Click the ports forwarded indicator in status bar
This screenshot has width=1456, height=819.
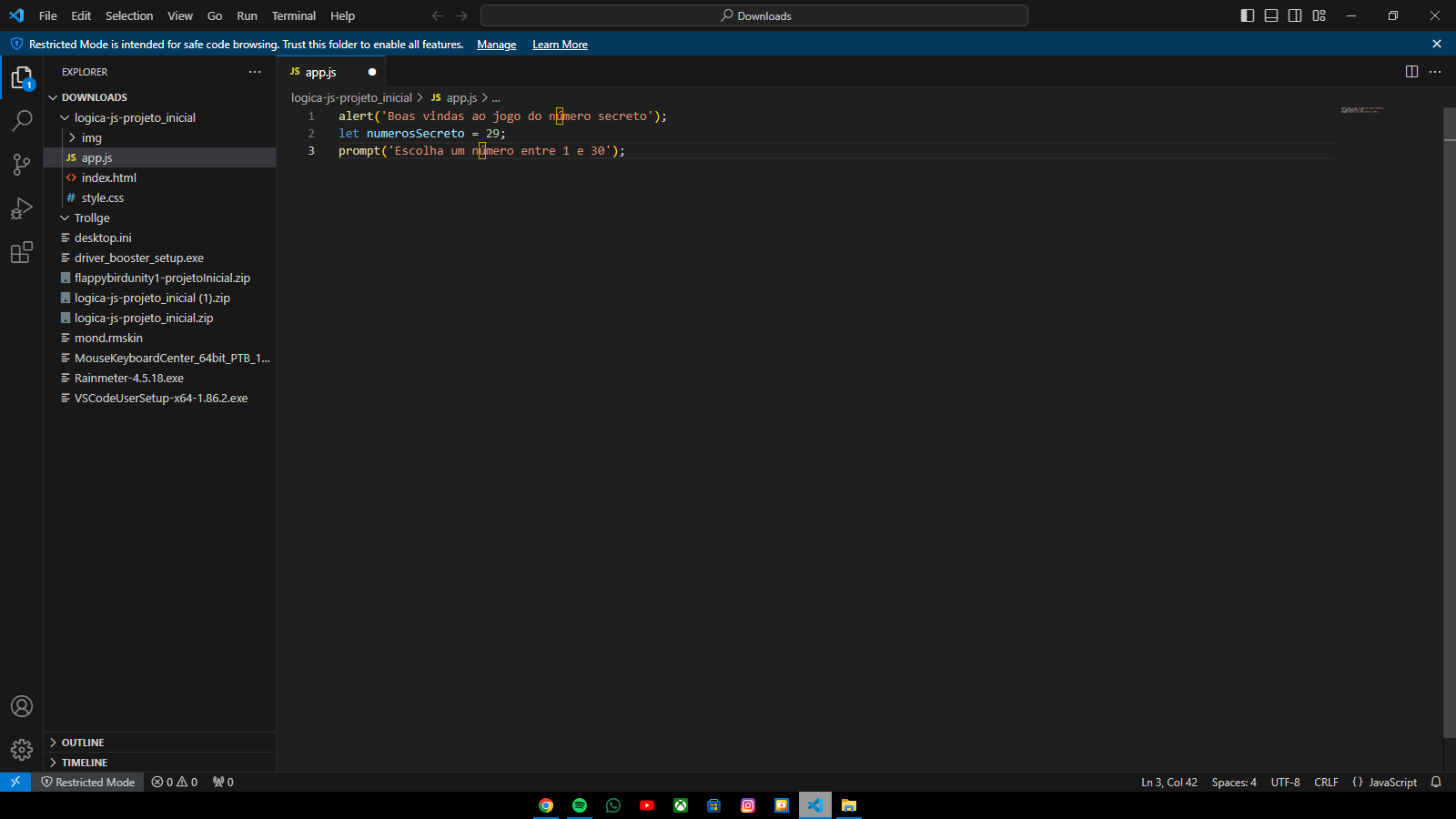pos(223,782)
